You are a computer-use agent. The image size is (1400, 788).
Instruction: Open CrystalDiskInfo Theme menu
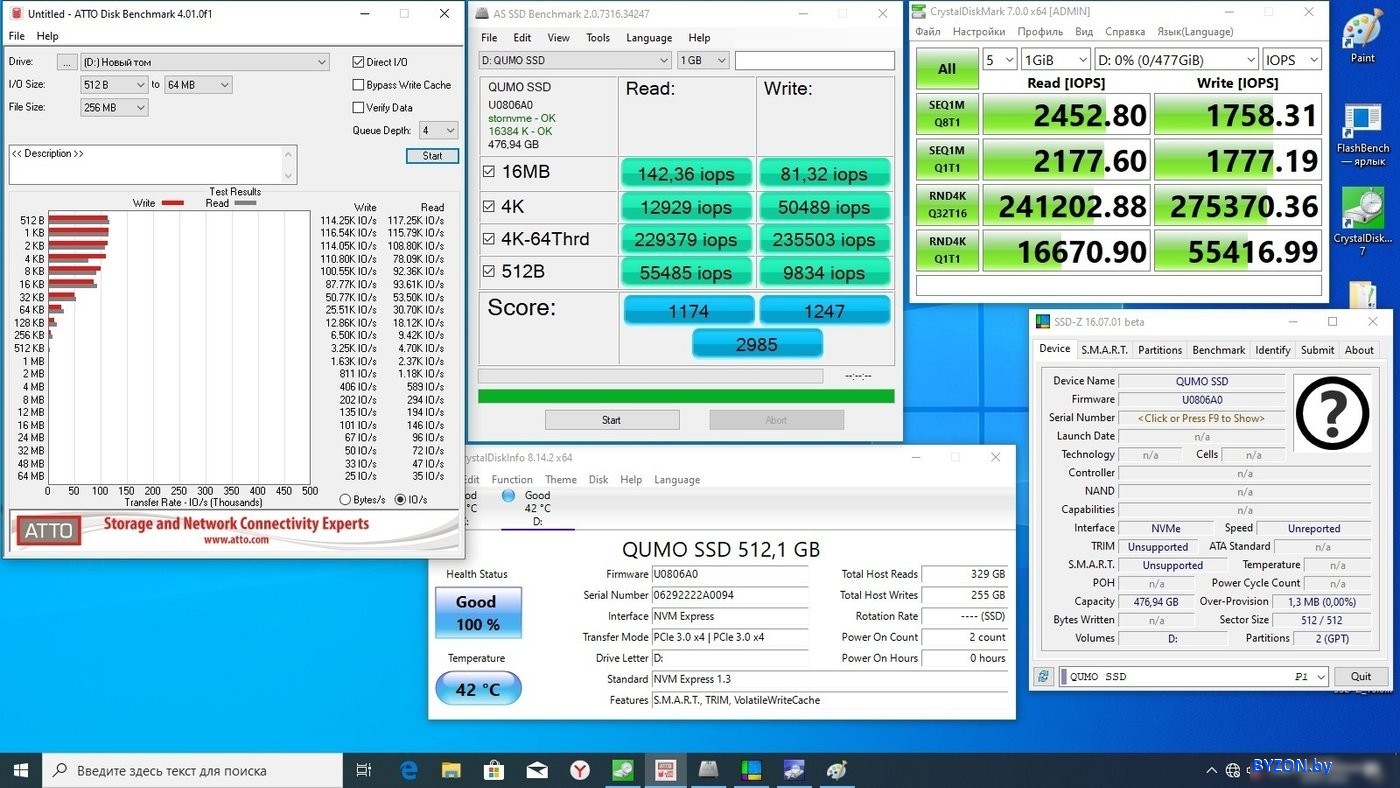coord(560,480)
